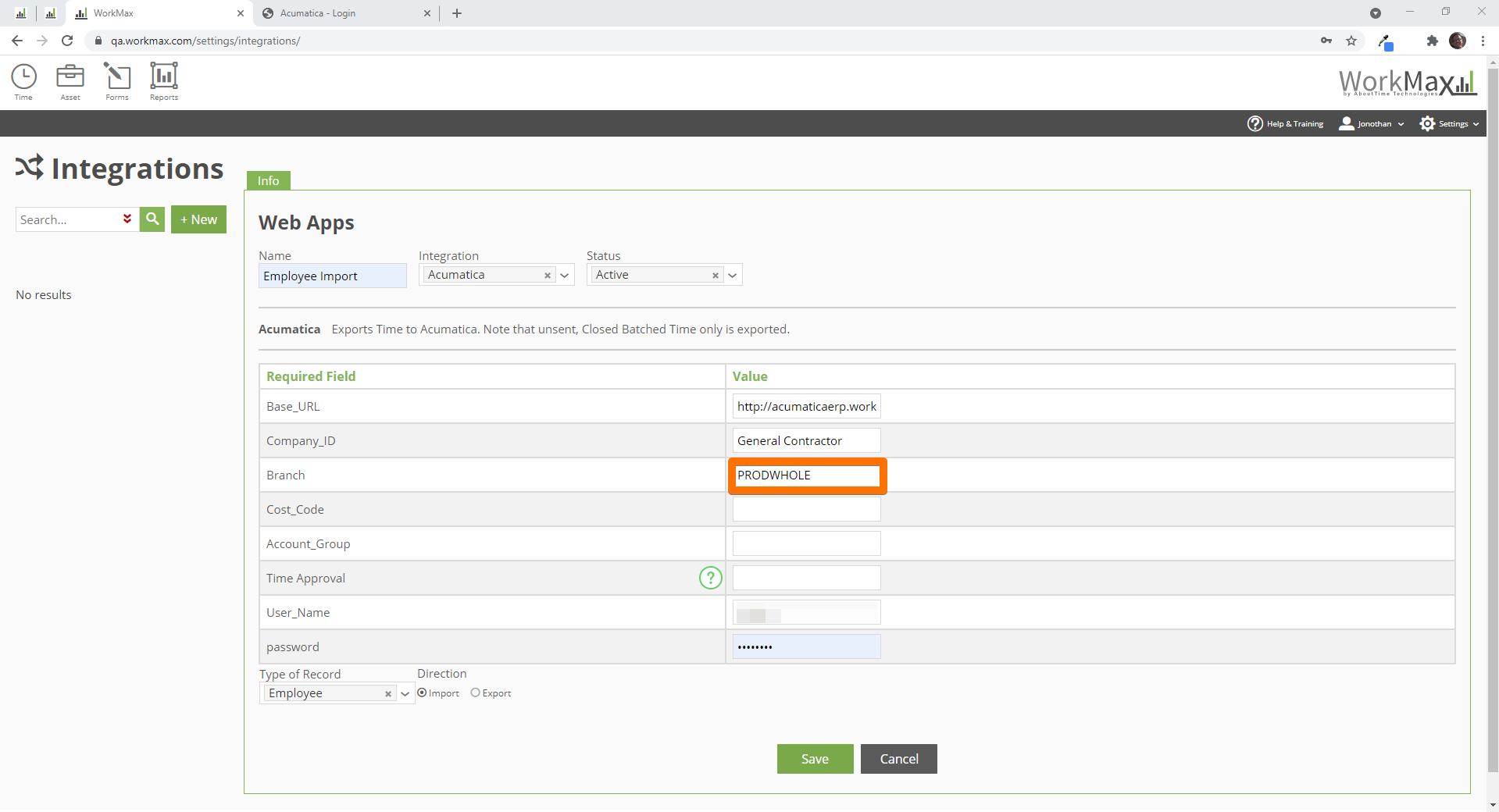Open Help & Training
This screenshot has height=812, width=1499.
coord(1285,123)
